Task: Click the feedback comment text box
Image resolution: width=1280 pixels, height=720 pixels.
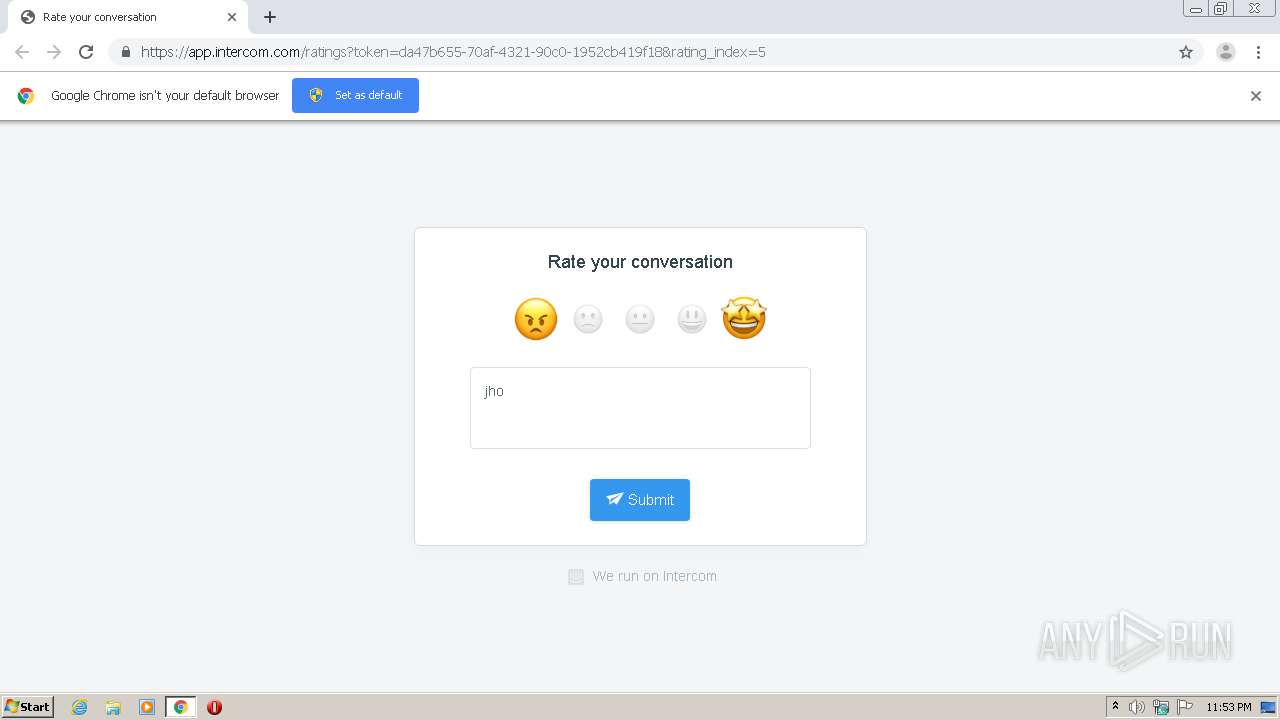Action: pos(640,408)
